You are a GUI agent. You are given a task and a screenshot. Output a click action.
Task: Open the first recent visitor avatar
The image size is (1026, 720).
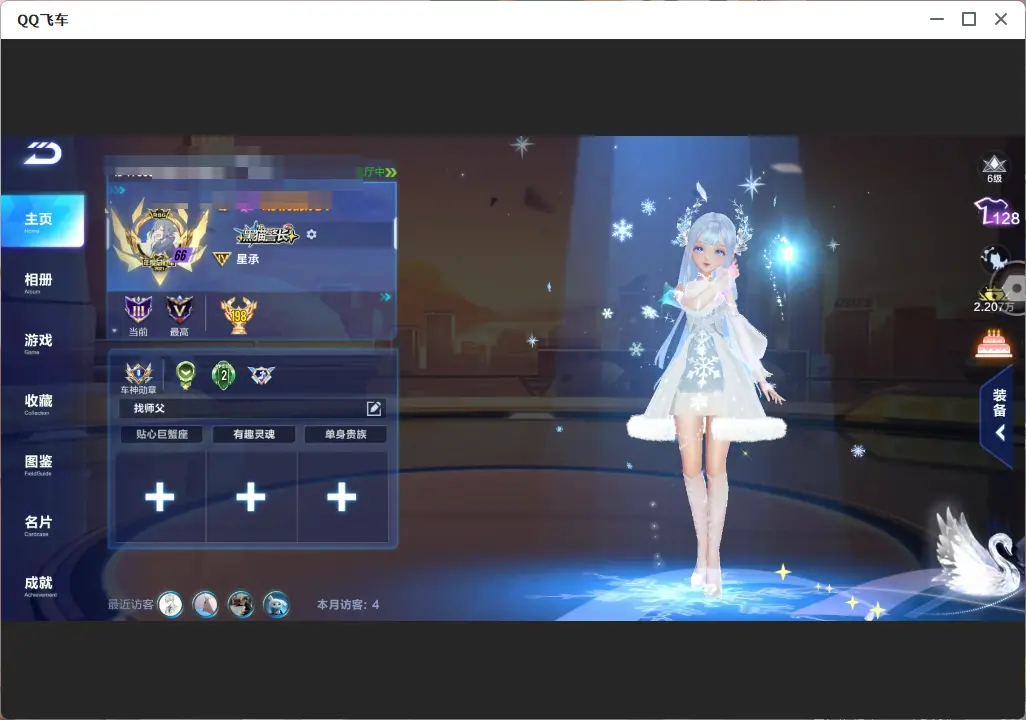(171, 604)
